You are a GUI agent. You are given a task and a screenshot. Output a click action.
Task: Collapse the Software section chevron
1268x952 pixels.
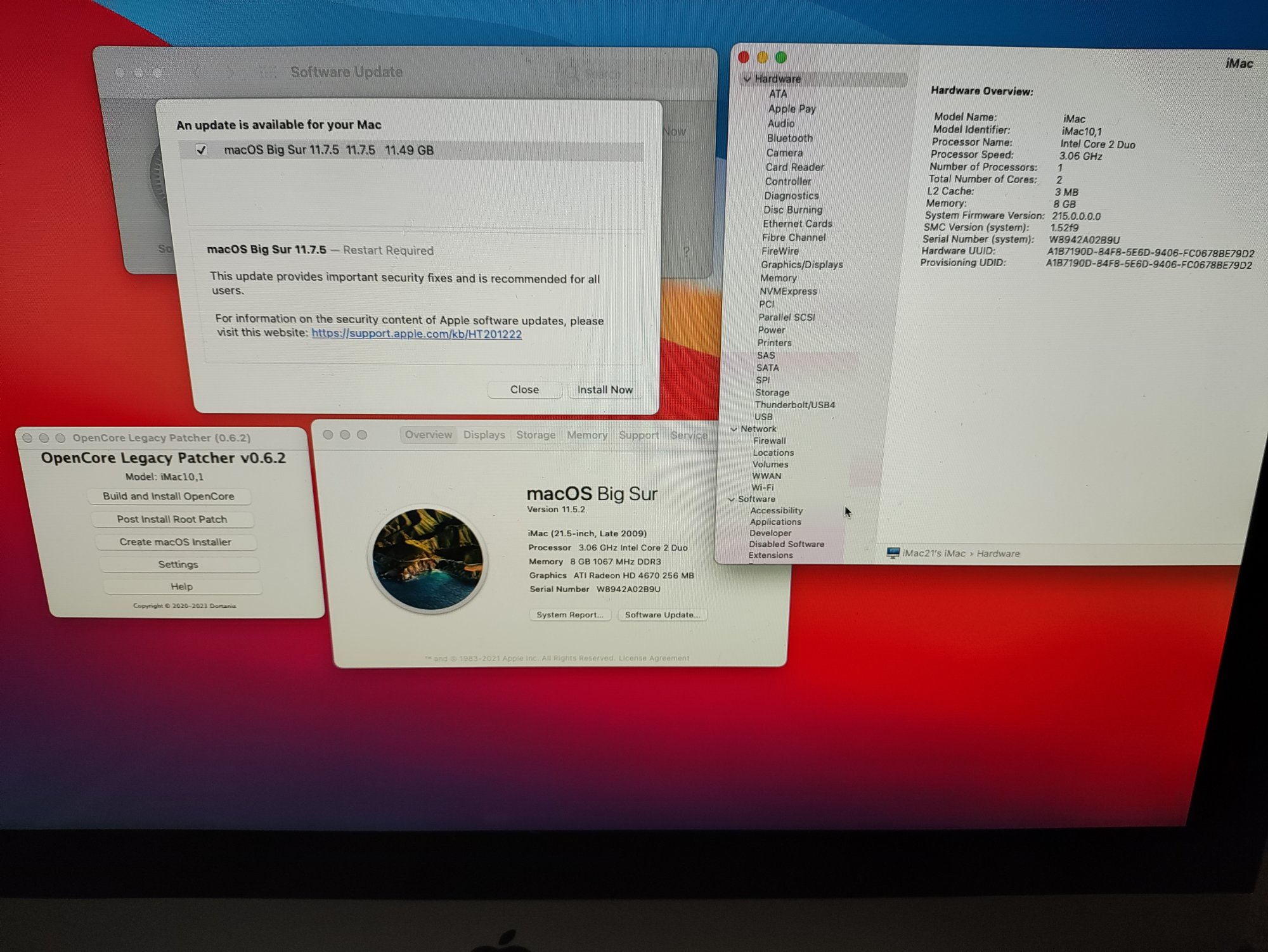click(x=732, y=499)
